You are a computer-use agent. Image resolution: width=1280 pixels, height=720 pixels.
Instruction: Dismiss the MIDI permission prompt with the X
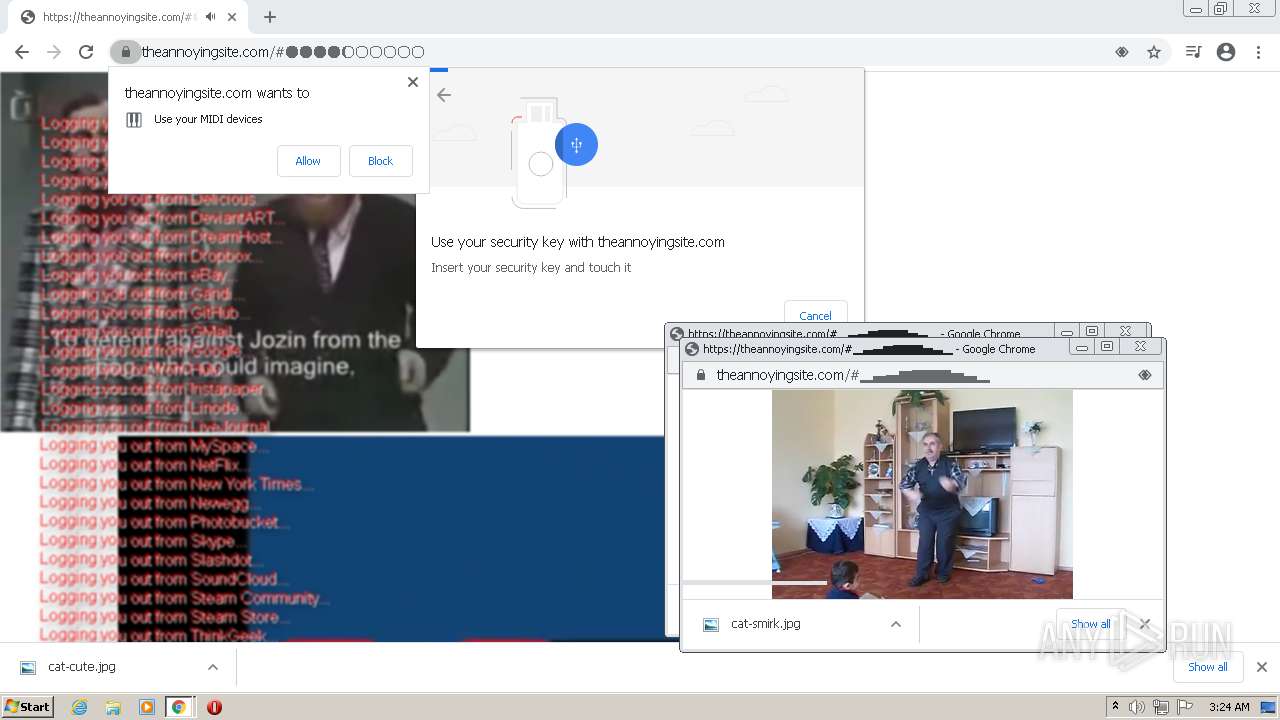coord(413,82)
